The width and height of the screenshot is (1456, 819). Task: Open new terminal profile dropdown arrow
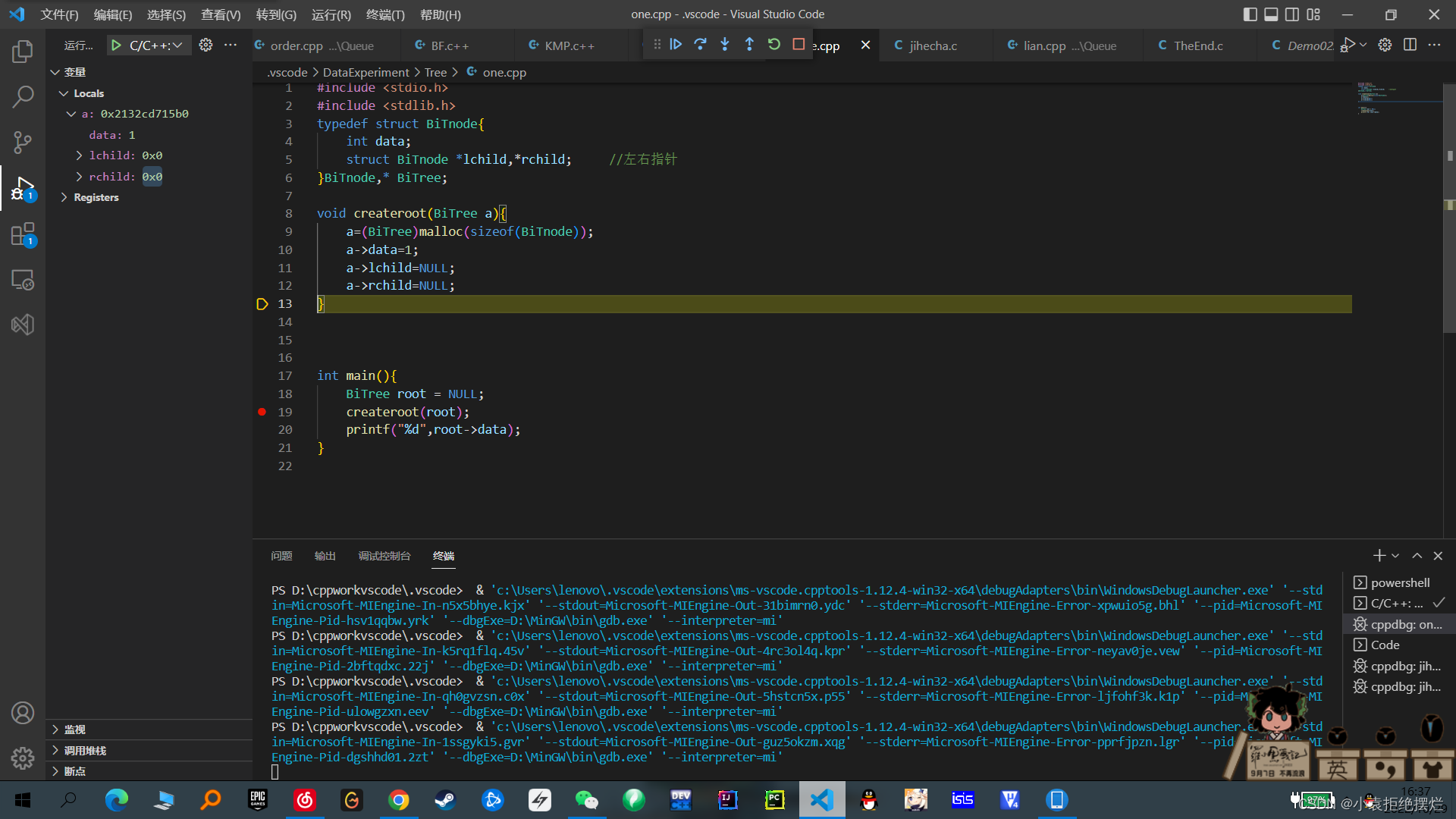pos(1395,556)
